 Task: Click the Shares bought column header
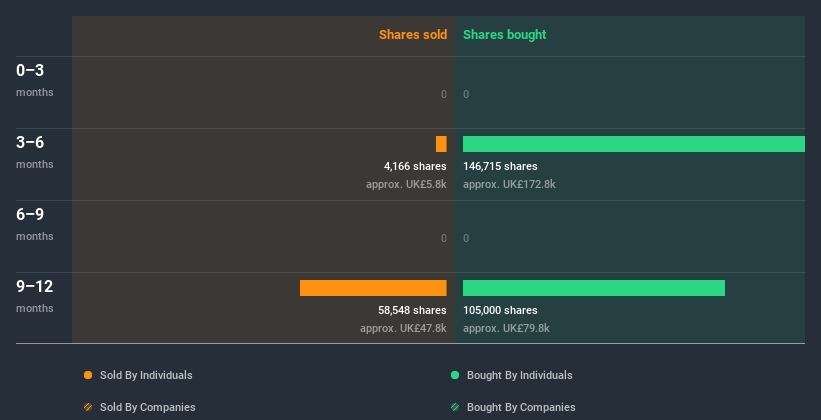505,35
